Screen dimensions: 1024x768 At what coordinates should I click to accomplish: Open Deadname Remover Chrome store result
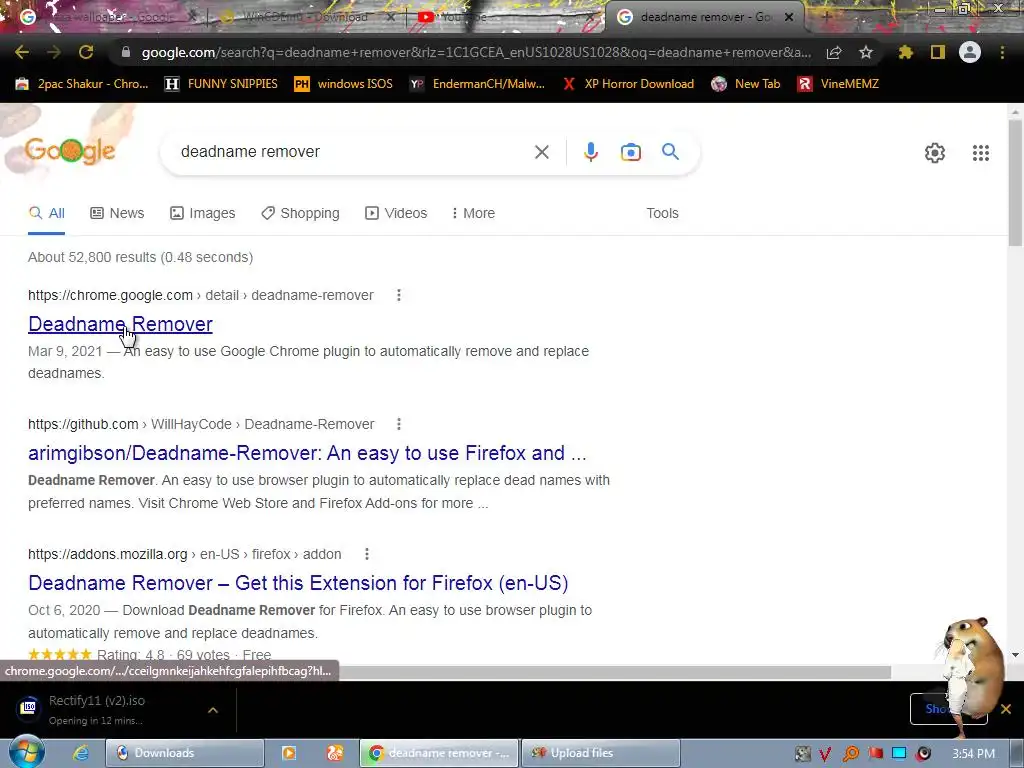pos(120,324)
